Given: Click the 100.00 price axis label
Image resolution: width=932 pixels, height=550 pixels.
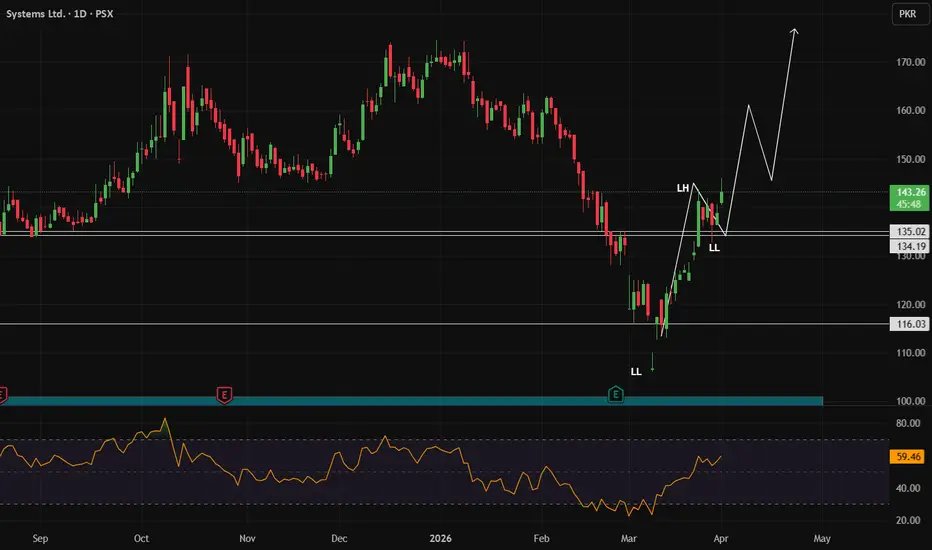Looking at the screenshot, I should point(911,401).
